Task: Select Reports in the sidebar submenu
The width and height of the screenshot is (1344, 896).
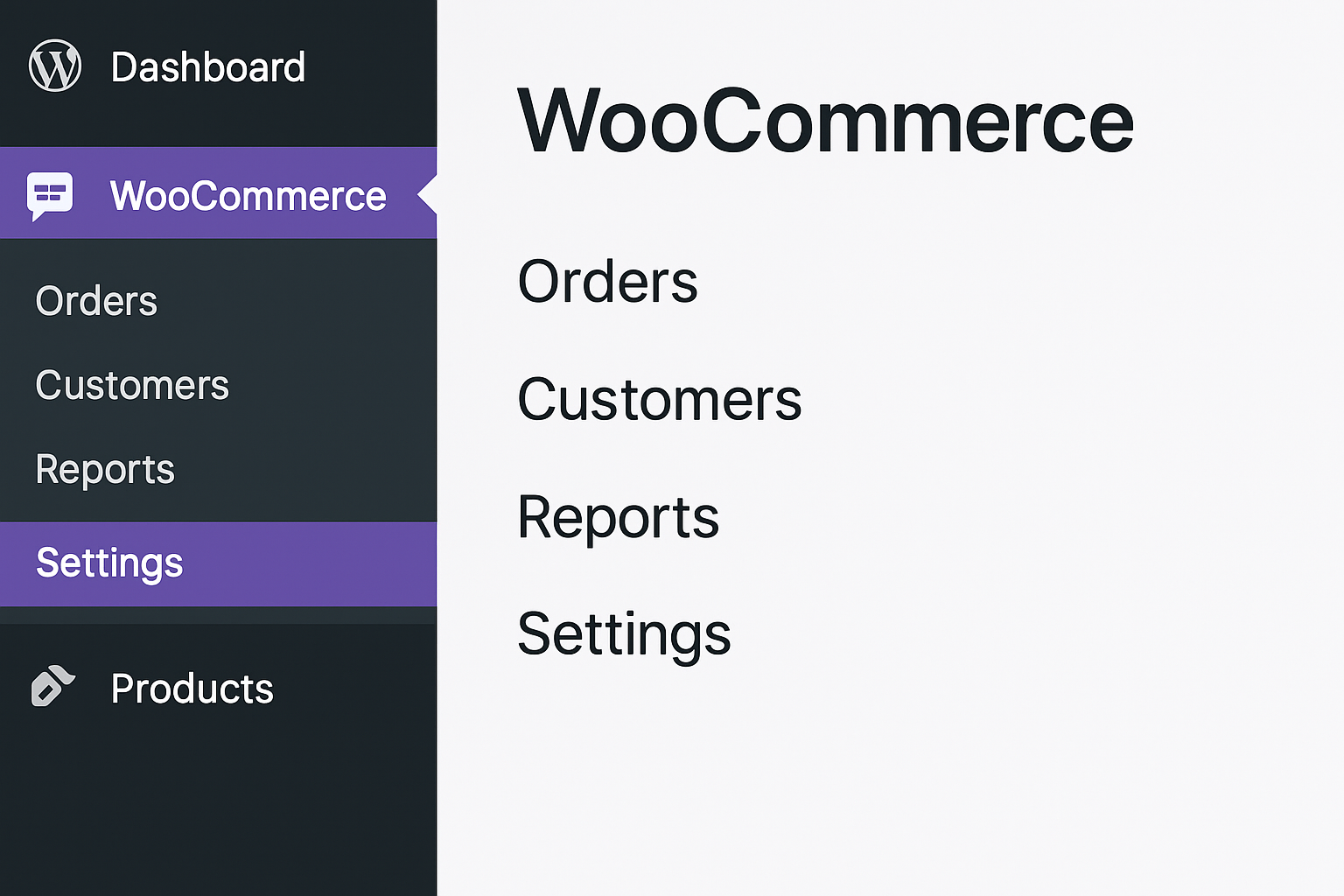Action: (x=105, y=470)
